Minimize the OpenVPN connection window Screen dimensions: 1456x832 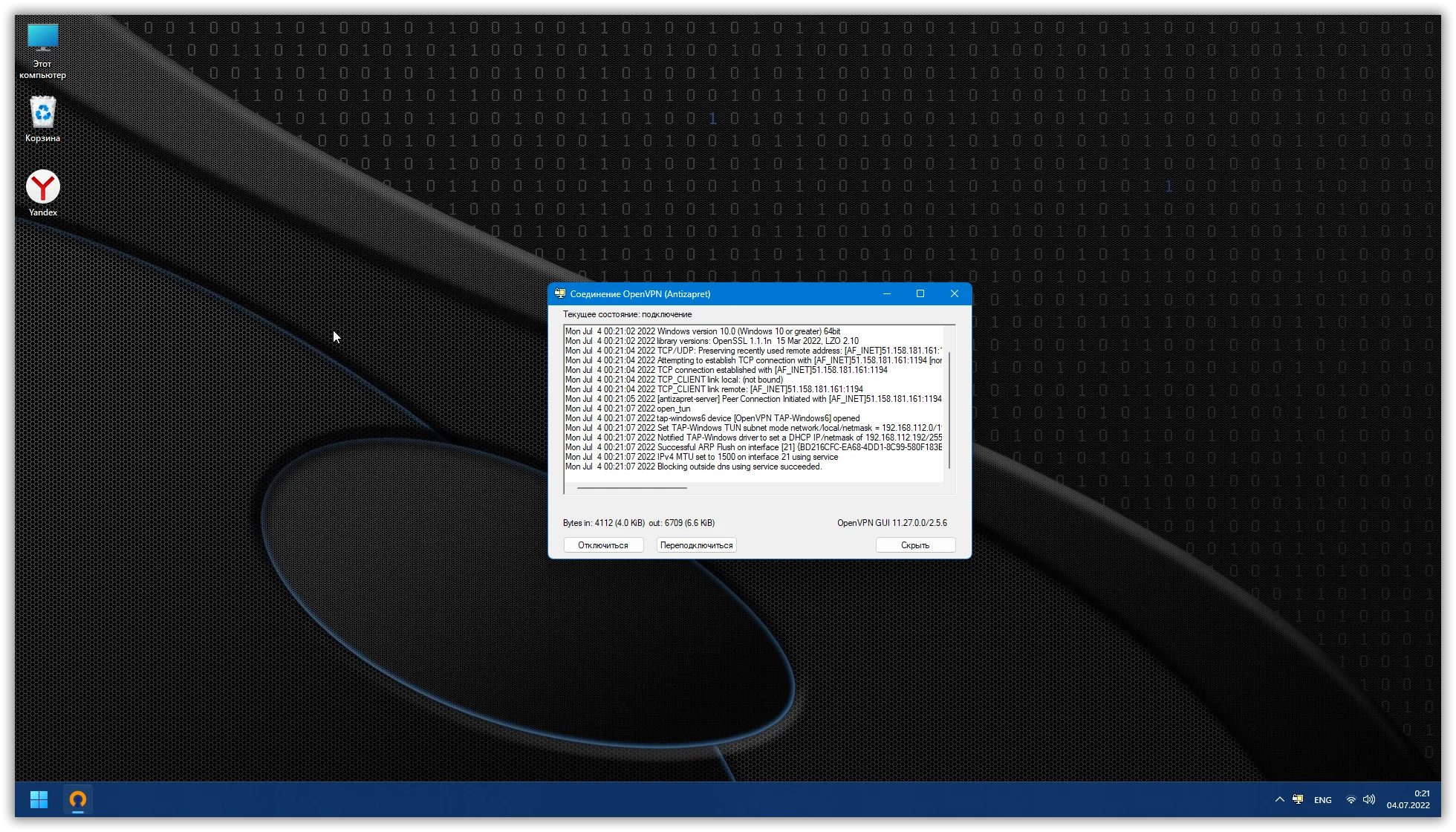click(x=886, y=294)
